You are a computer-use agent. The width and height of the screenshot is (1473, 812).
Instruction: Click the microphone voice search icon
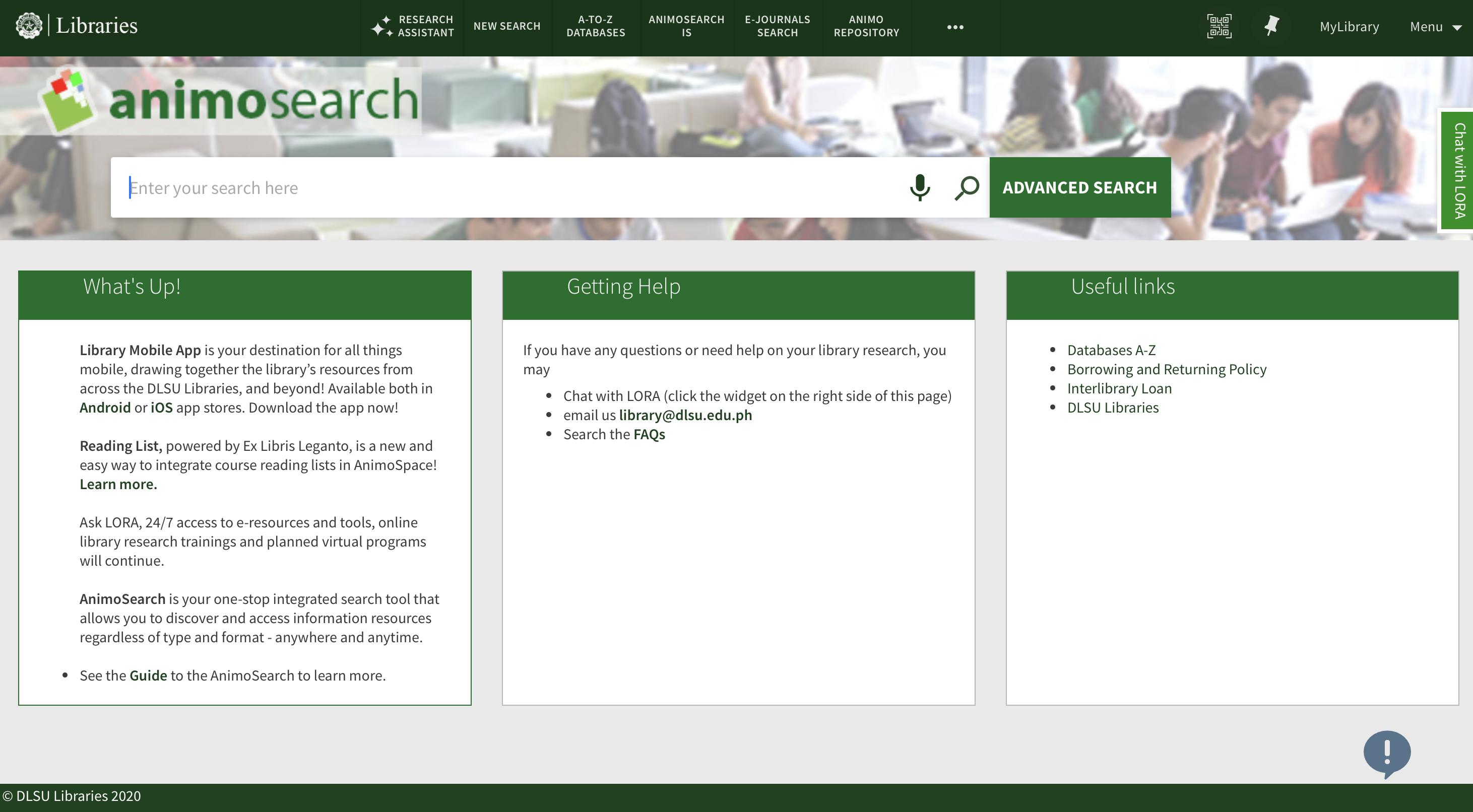click(920, 187)
